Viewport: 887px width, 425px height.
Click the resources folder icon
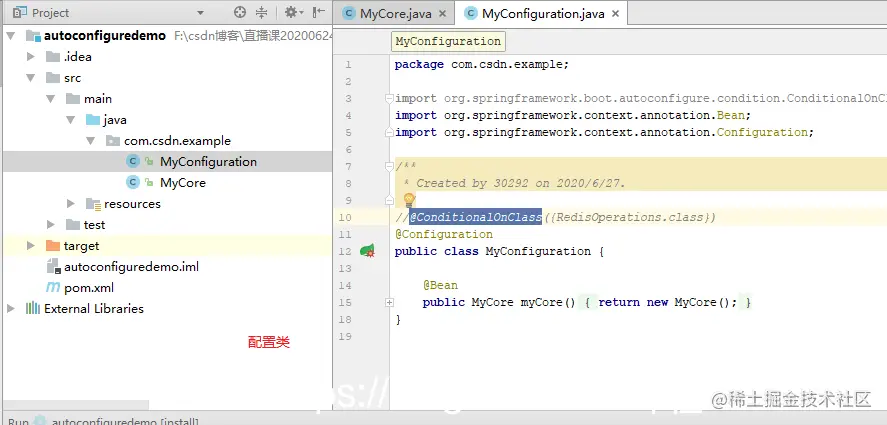pos(93,204)
